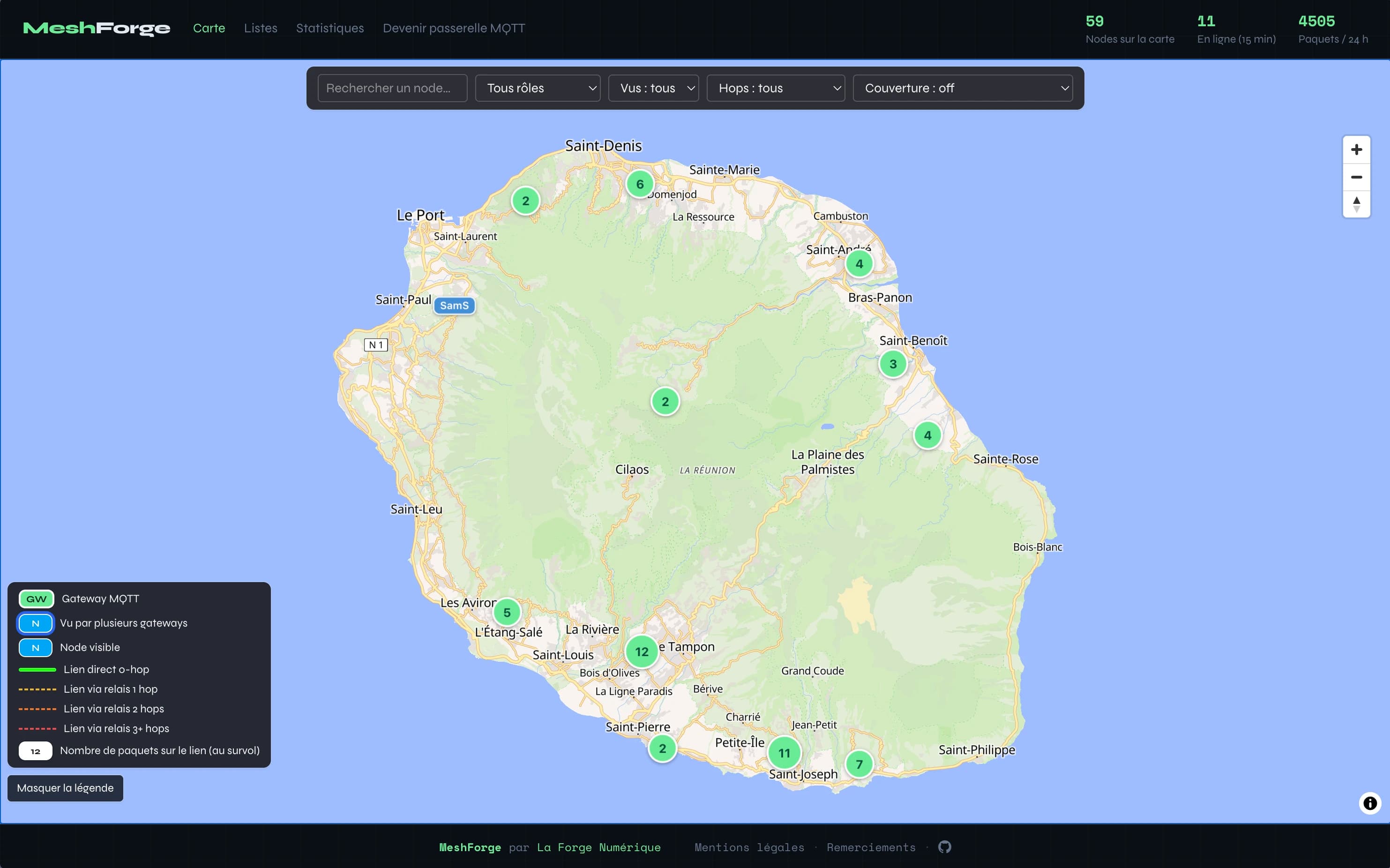The image size is (1390, 868).
Task: Click the 59 Nodes sur la carte stat
Action: [x=1129, y=29]
